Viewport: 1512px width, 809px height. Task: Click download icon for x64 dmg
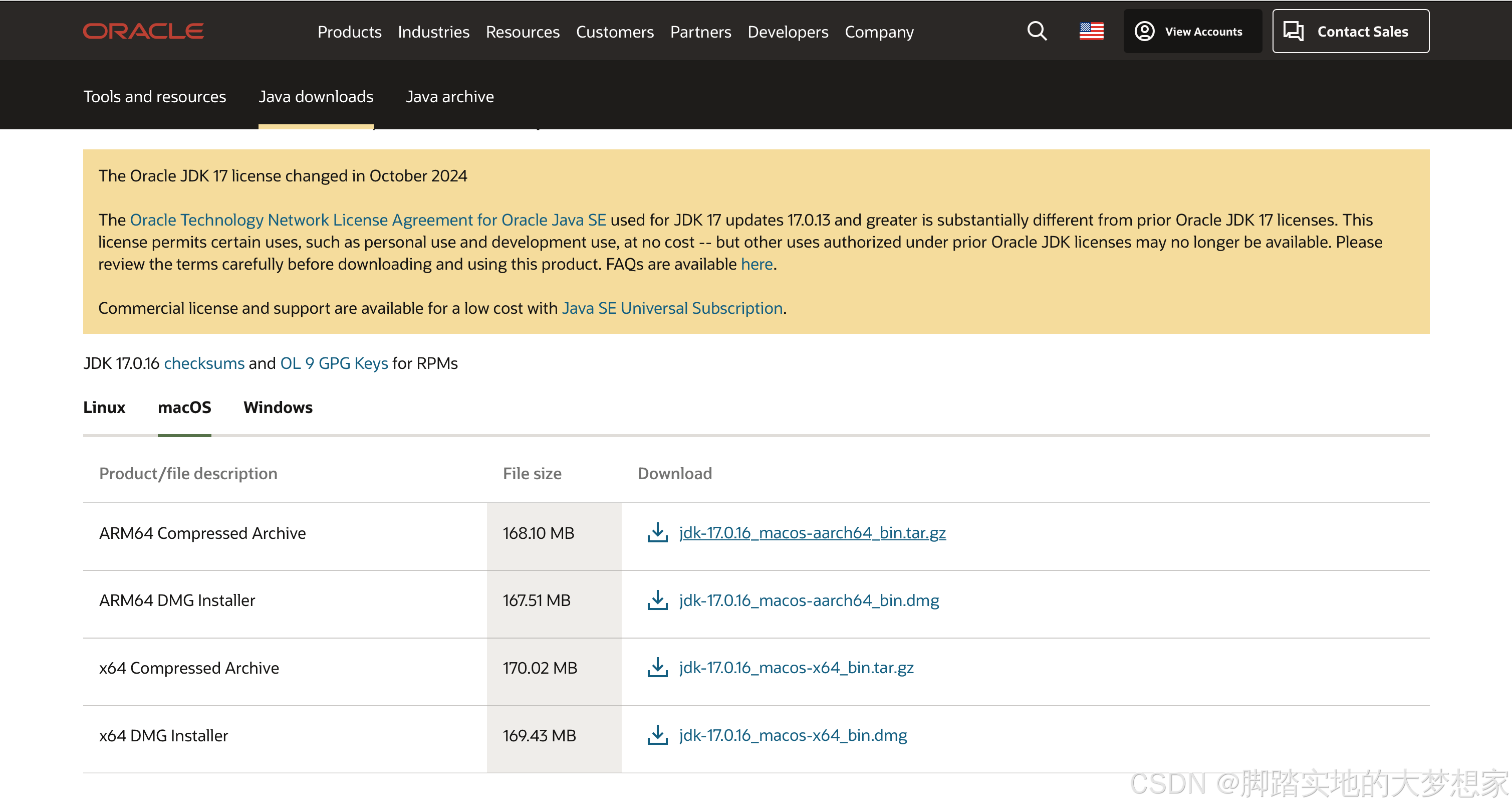click(657, 735)
